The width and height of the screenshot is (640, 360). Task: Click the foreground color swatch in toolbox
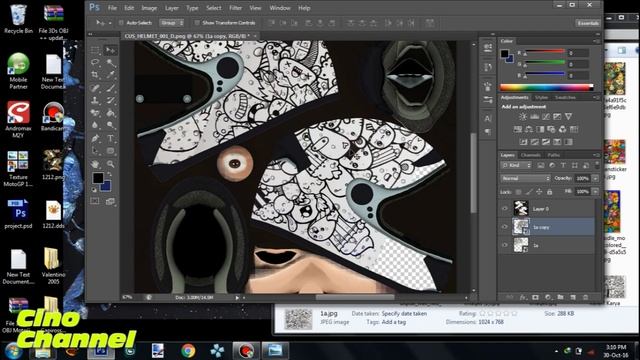pyautogui.click(x=98, y=178)
